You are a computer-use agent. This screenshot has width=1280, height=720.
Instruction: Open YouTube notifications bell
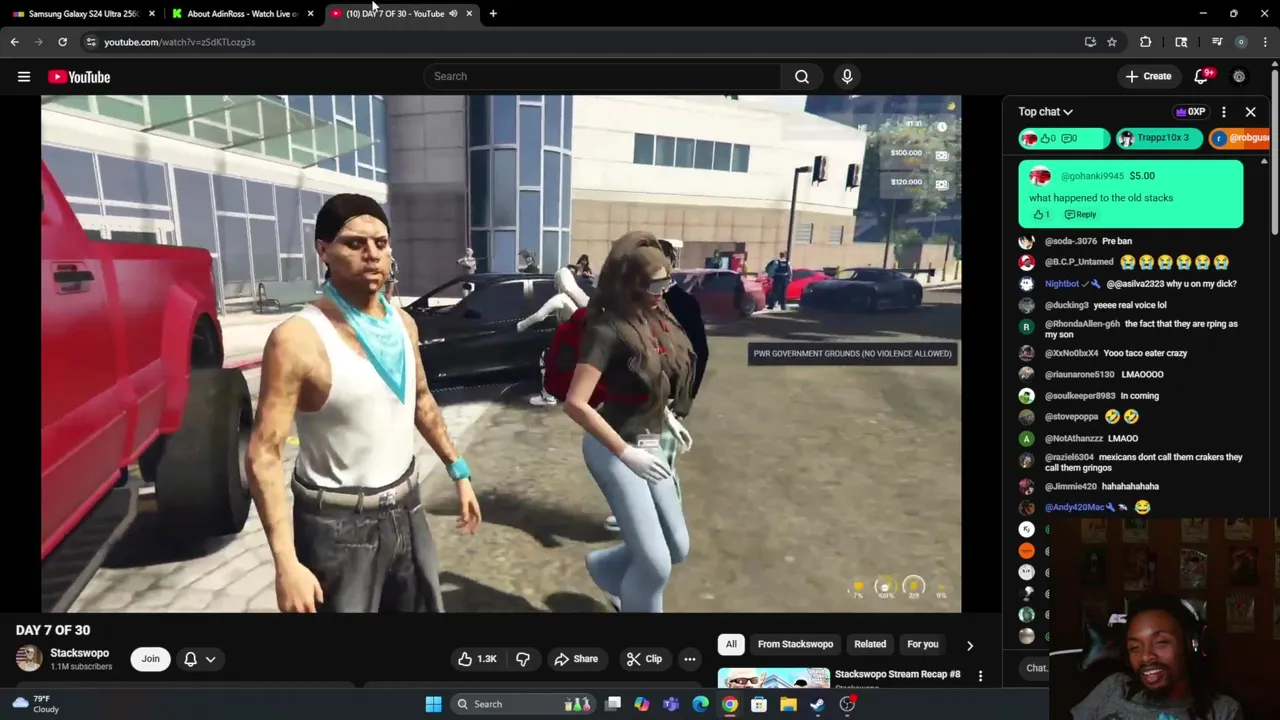coord(1202,76)
